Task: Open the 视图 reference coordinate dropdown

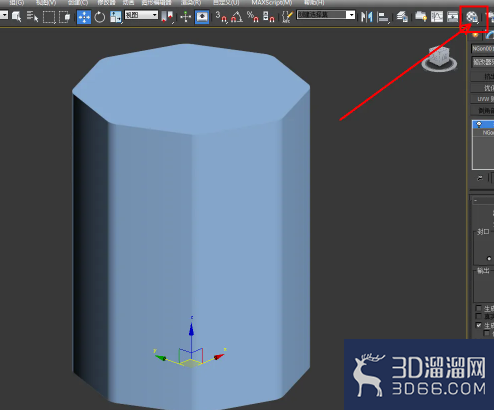Action: 141,15
